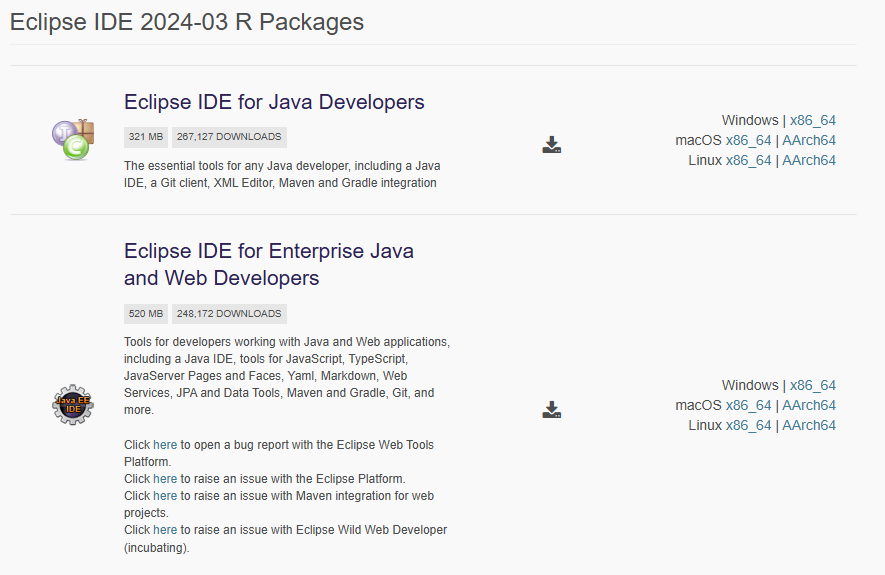Click the Eclipse IDE 2024-03 R Packages heading

click(x=187, y=22)
